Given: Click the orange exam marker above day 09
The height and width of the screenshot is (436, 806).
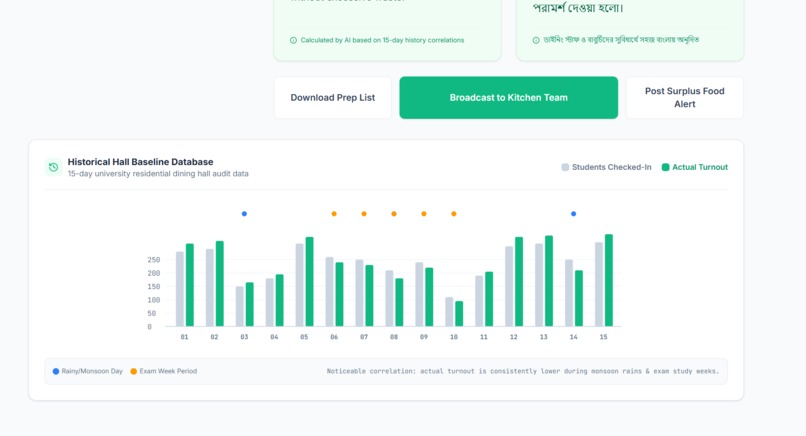Looking at the screenshot, I should [x=424, y=214].
